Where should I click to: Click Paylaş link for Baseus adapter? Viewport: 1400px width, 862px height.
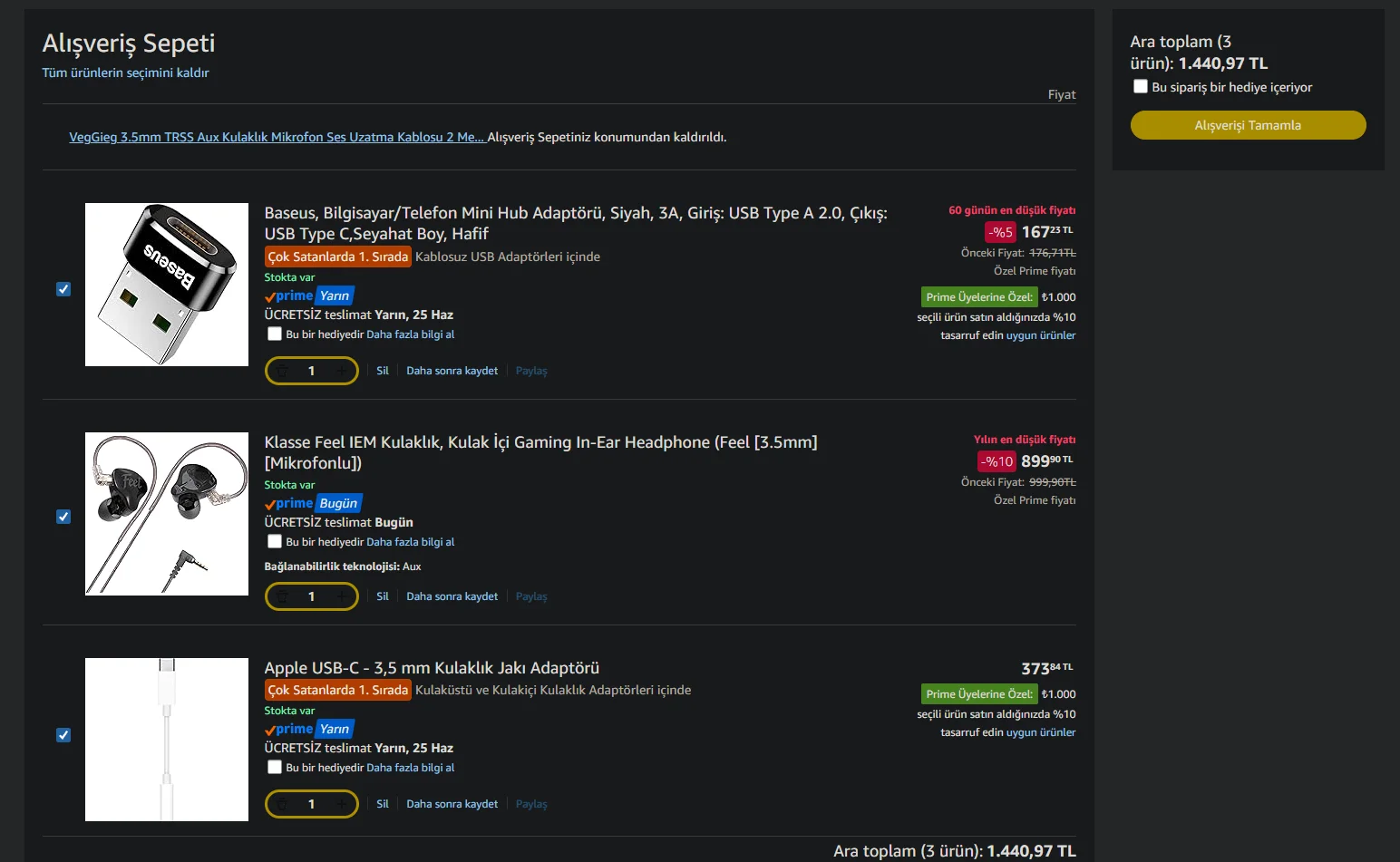pos(531,371)
